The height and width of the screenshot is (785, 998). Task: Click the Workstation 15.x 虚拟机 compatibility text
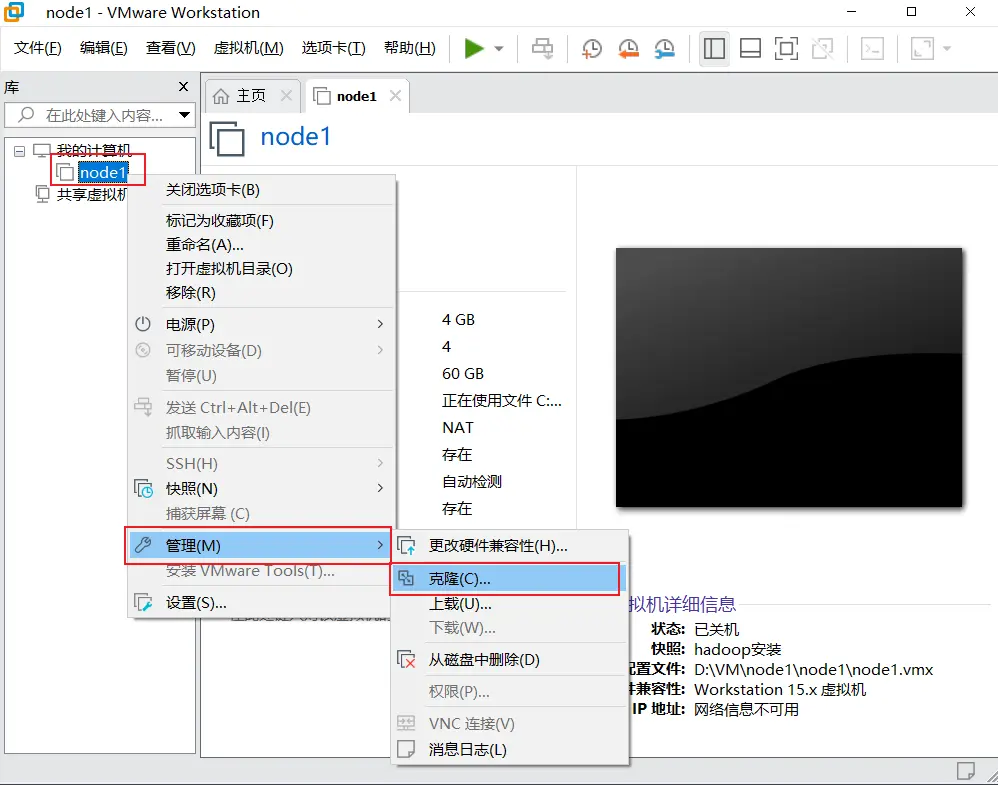tap(780, 690)
